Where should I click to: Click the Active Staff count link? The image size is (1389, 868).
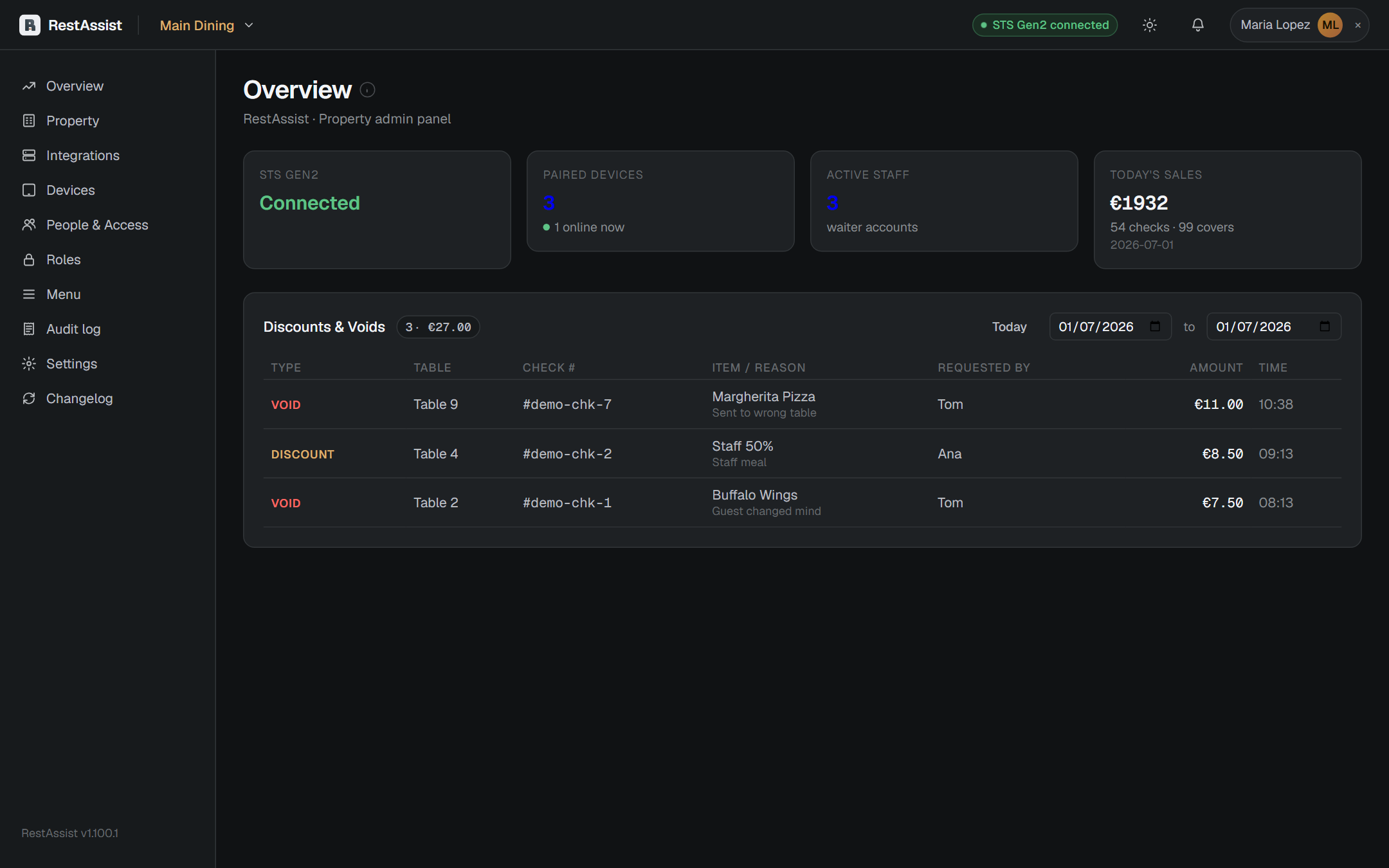pyautogui.click(x=832, y=203)
